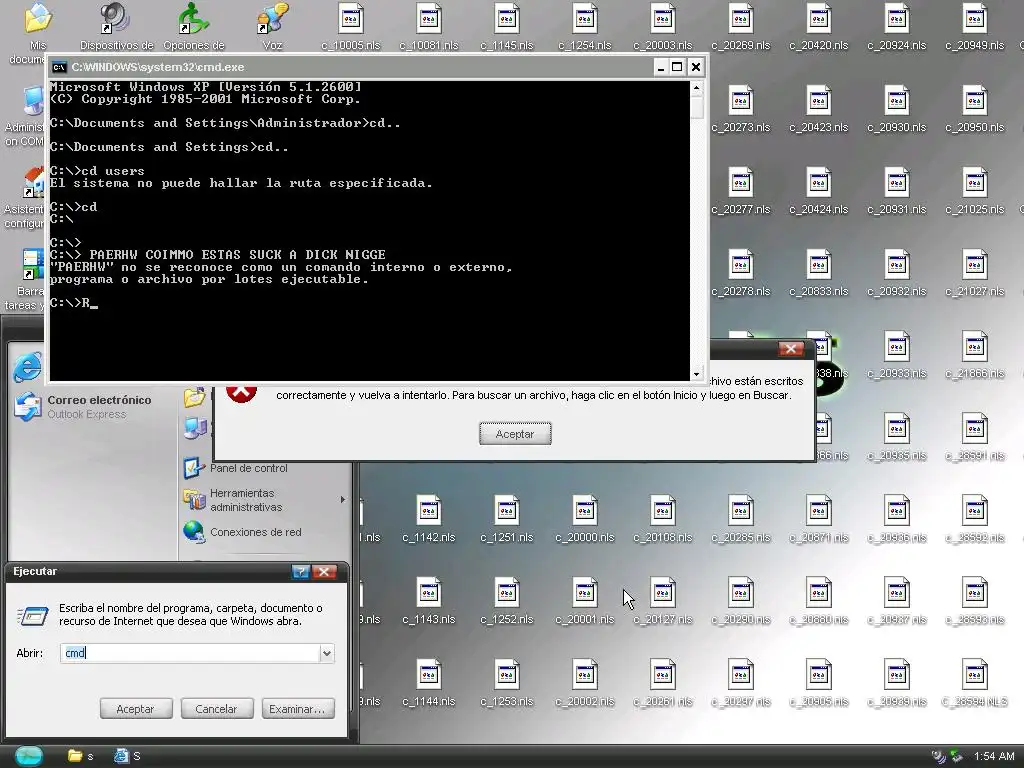Select the Dispositivos de sonido shortcut
The width and height of the screenshot is (1024, 768).
tap(116, 28)
